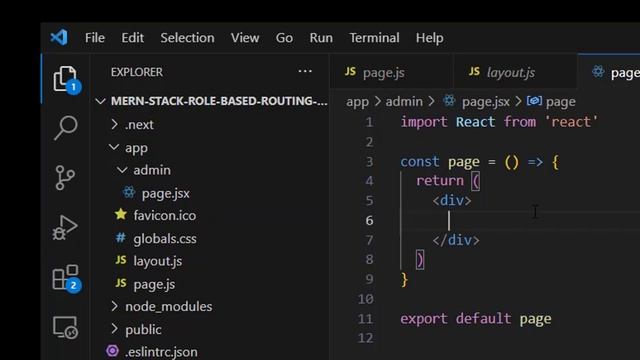
Task: Collapse the app folder
Action: pos(114,147)
